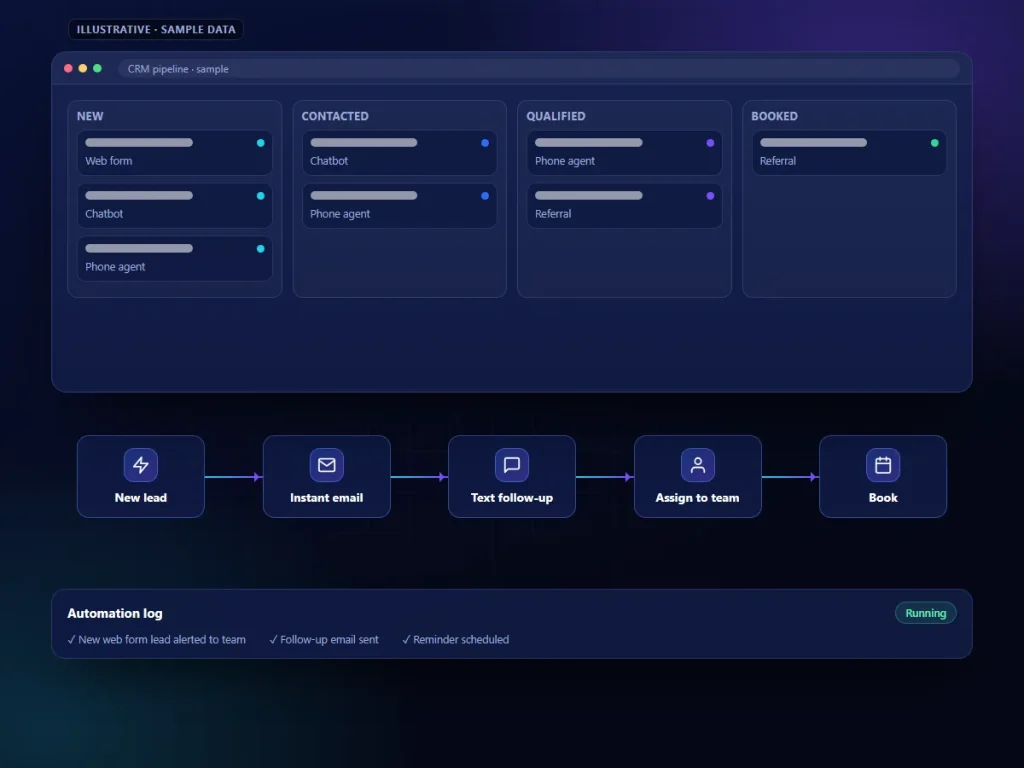This screenshot has height=768, width=1024.
Task: Click the Book step label
Action: [883, 498]
